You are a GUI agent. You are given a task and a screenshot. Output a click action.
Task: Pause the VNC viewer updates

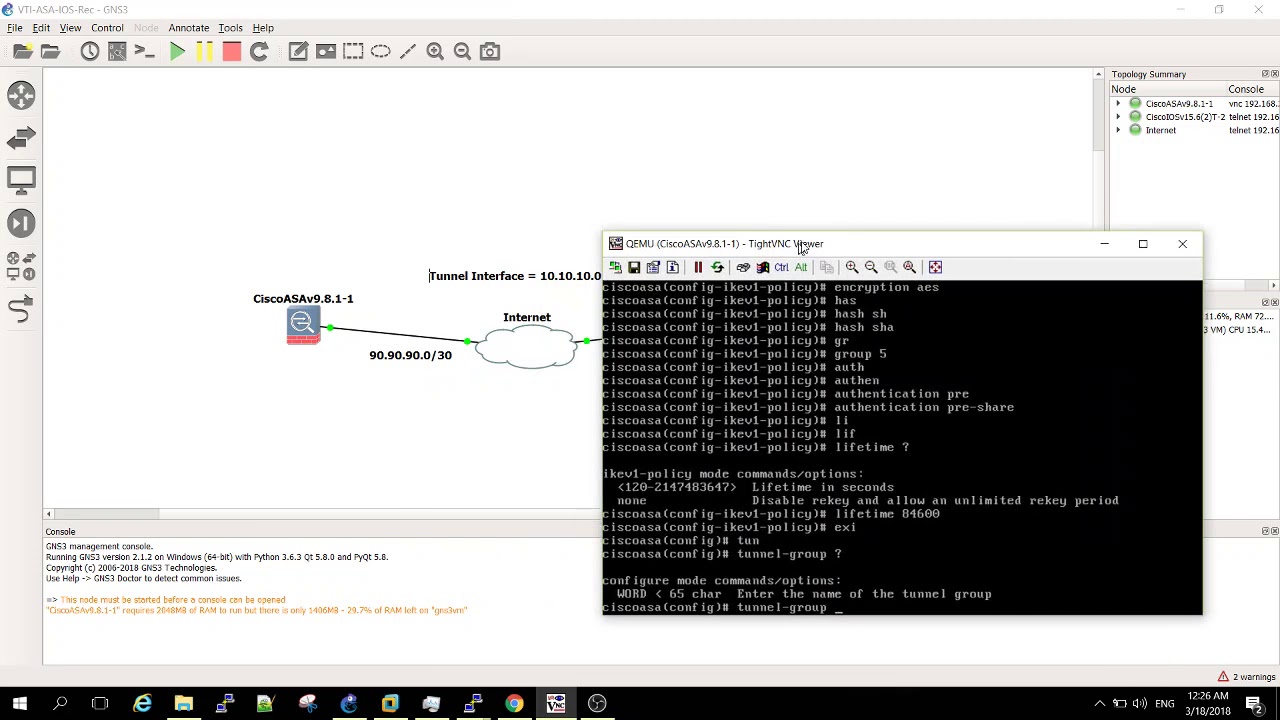[698, 267]
